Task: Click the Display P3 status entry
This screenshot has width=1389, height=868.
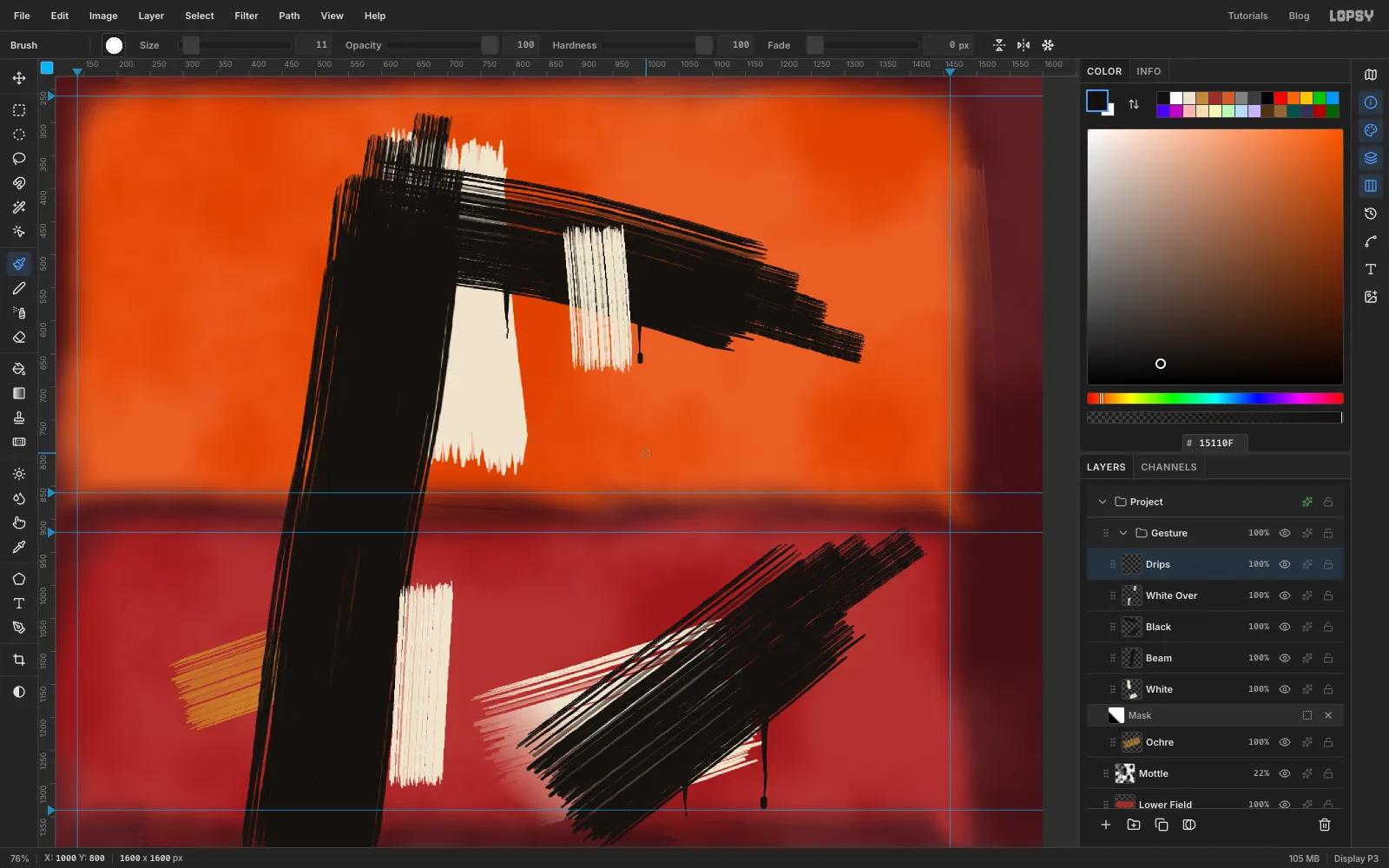Action: click(x=1356, y=858)
